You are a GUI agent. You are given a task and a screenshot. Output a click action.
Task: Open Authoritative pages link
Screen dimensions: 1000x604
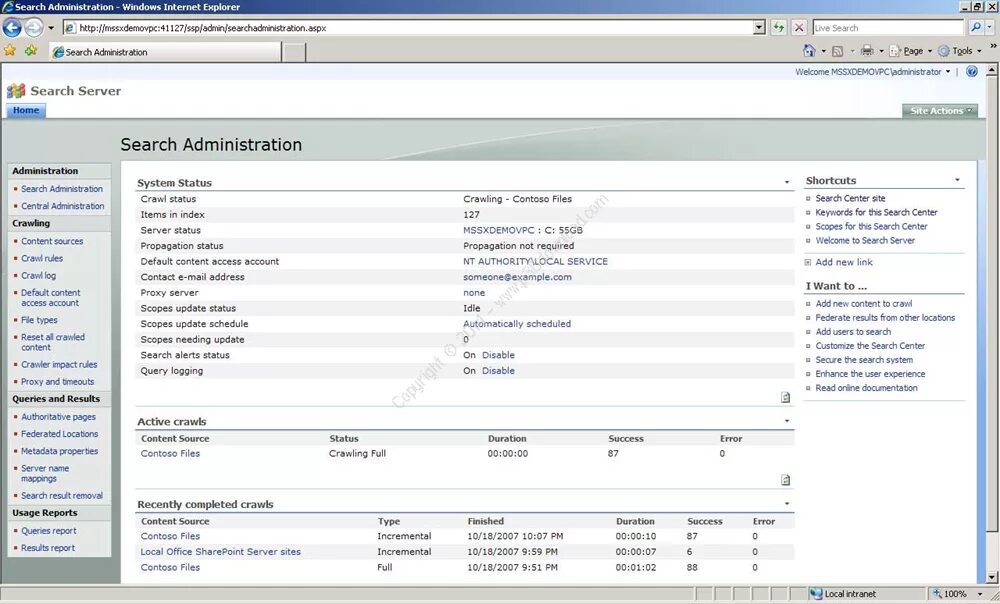tap(59, 417)
